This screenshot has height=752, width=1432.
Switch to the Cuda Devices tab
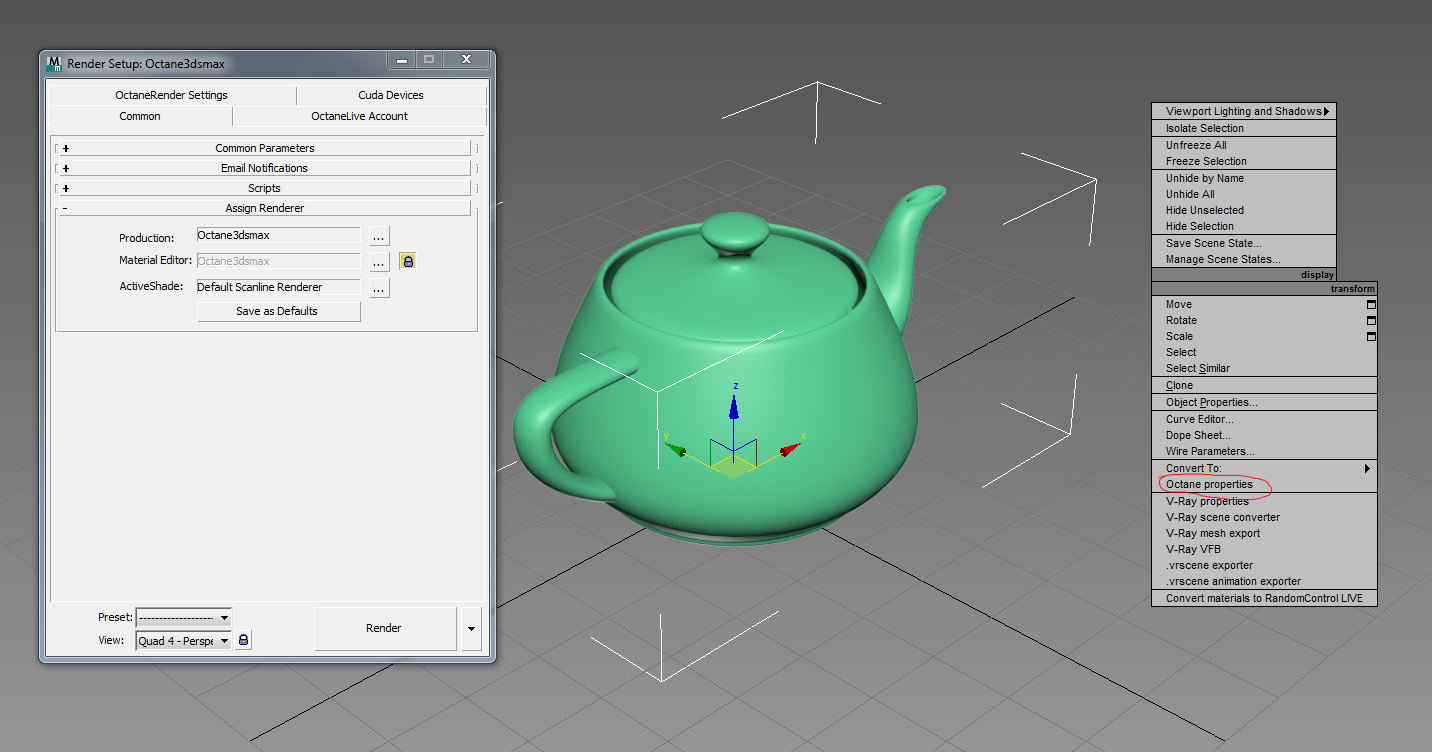point(391,95)
